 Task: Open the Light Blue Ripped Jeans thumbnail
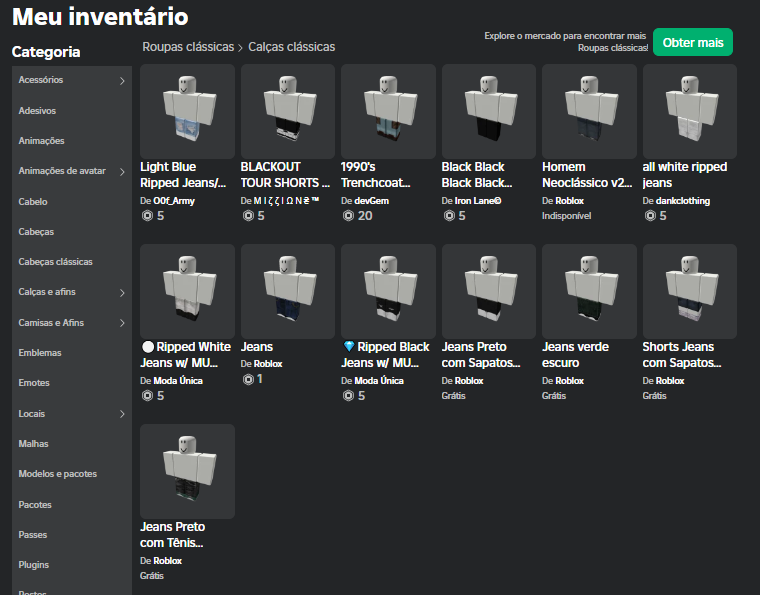187,110
